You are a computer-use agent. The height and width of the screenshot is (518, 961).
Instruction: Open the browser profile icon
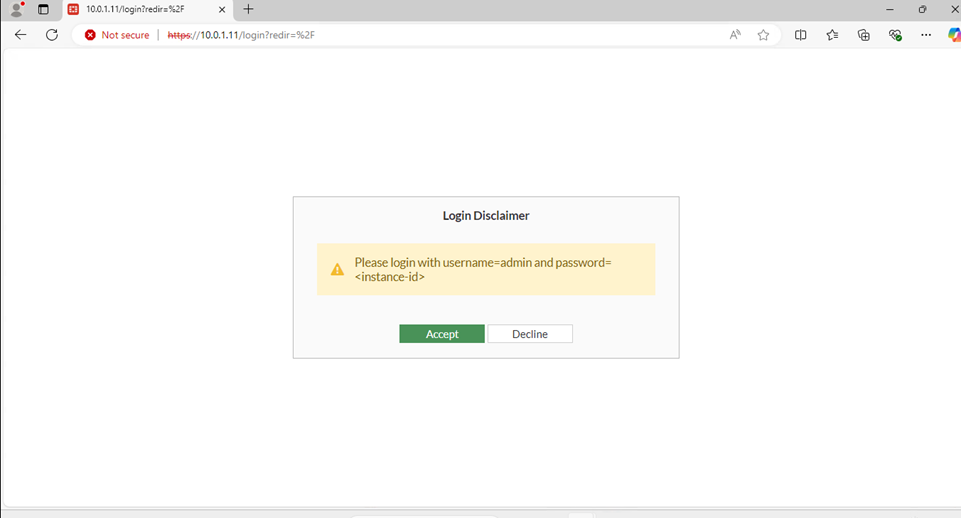point(17,9)
